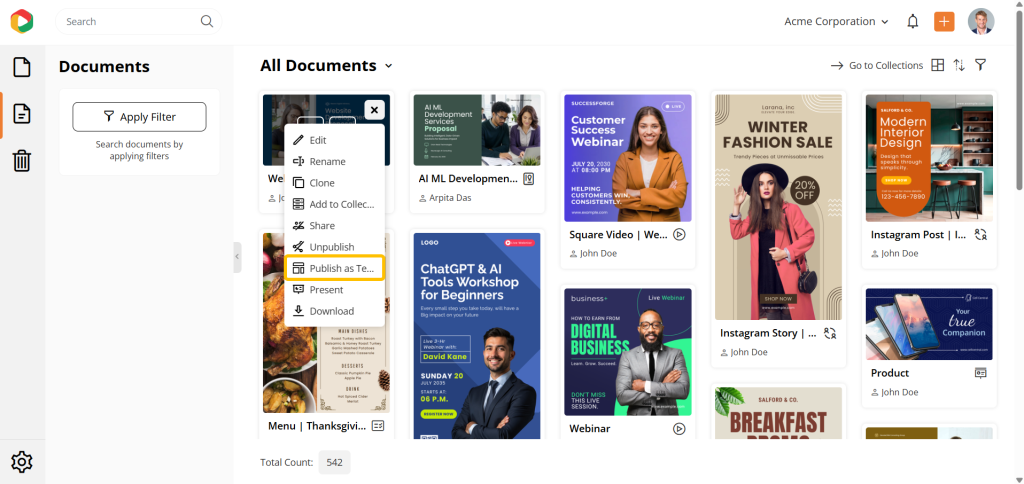Click the notification bell icon

click(912, 22)
